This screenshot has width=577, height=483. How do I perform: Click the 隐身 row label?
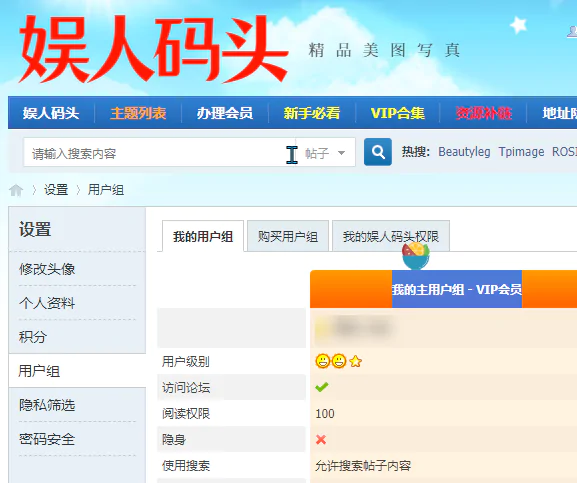174,440
